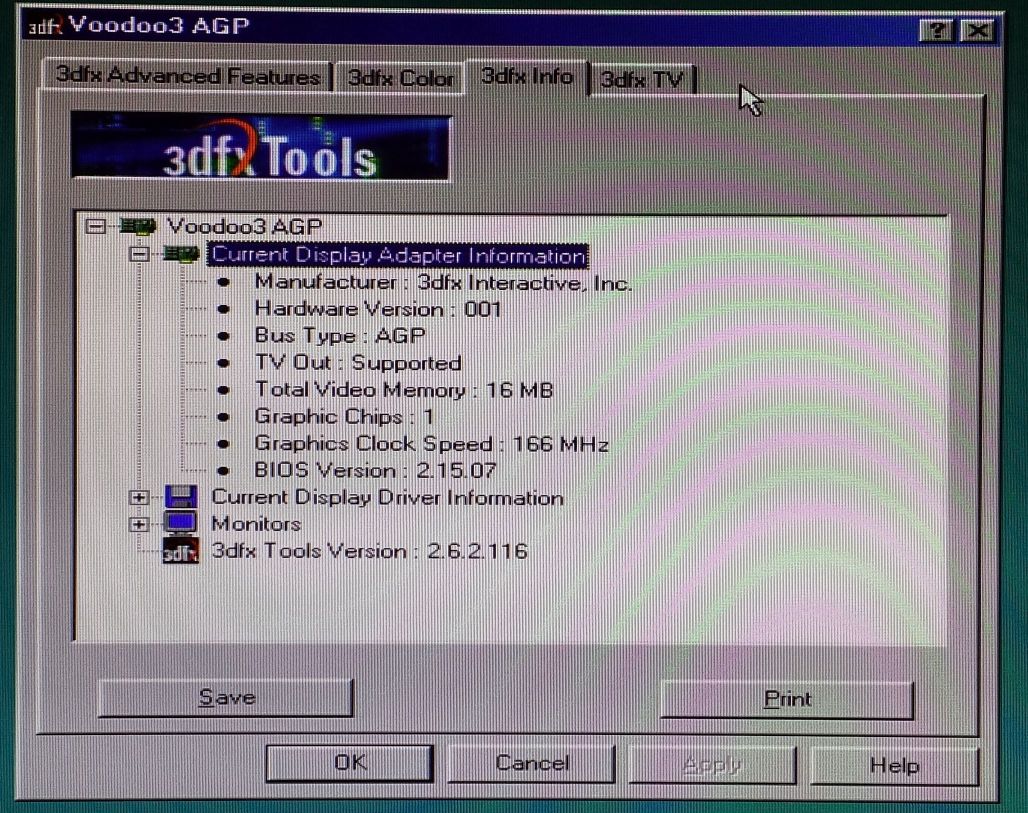1028x813 pixels.
Task: Select the 3dfx Info tab
Action: (526, 77)
